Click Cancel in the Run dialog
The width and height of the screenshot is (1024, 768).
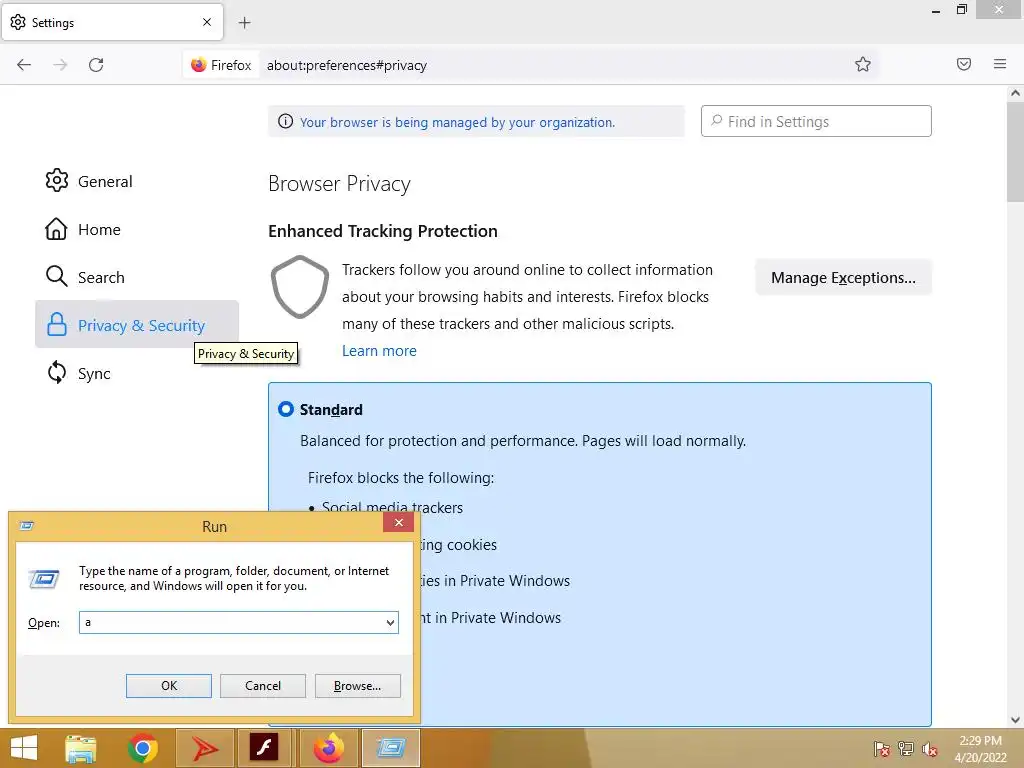pyautogui.click(x=263, y=686)
